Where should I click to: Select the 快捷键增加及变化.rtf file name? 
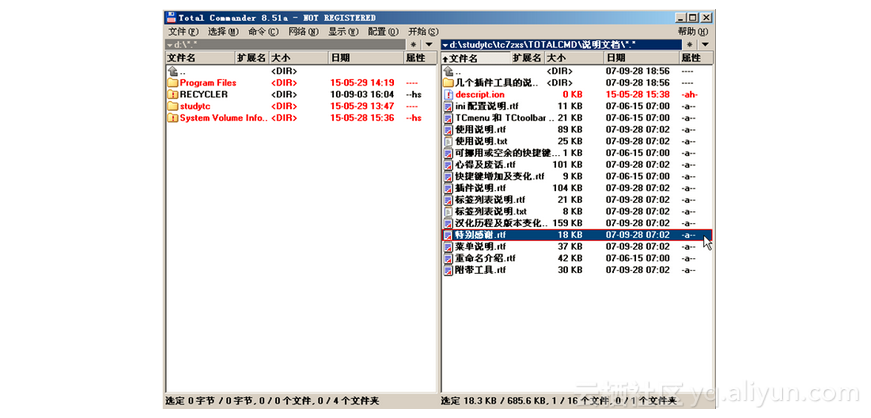(500, 176)
